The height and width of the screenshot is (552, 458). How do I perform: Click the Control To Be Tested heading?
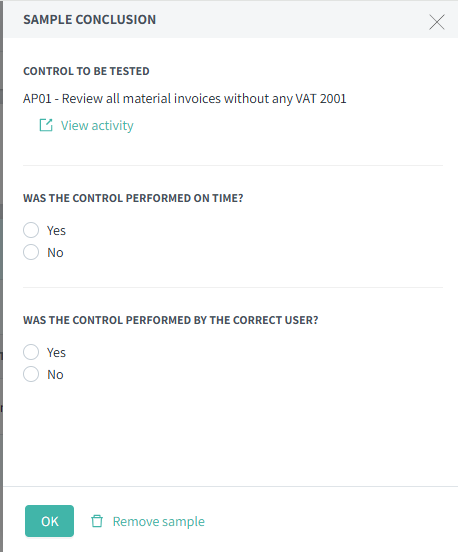(x=86, y=71)
